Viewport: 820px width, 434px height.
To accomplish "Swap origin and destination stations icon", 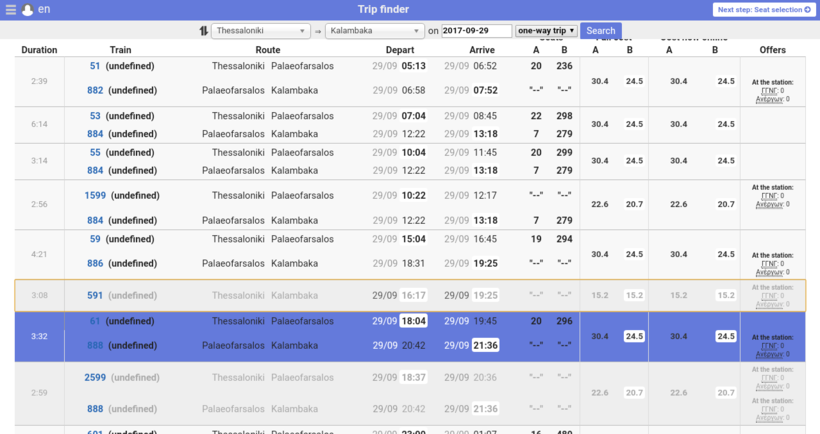I will point(203,31).
